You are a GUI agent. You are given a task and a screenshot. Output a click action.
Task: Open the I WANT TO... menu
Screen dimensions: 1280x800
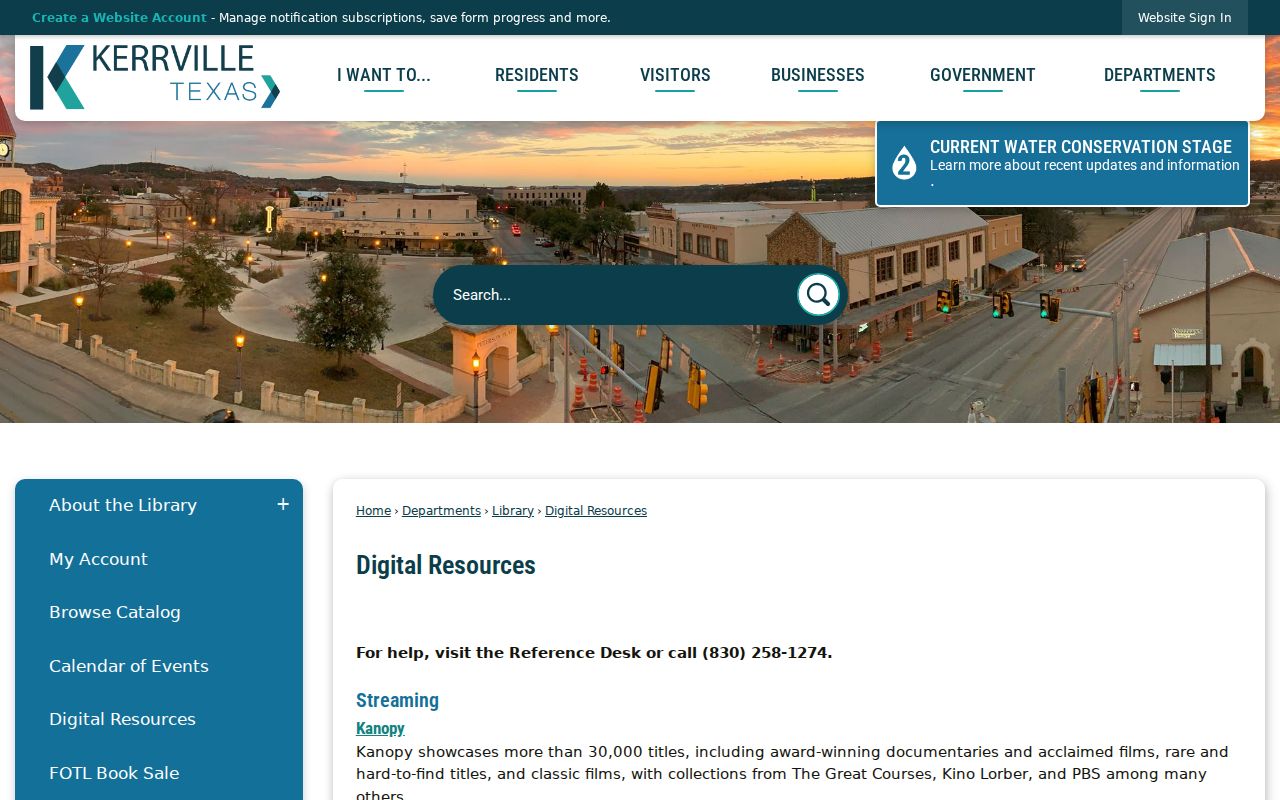tap(384, 75)
